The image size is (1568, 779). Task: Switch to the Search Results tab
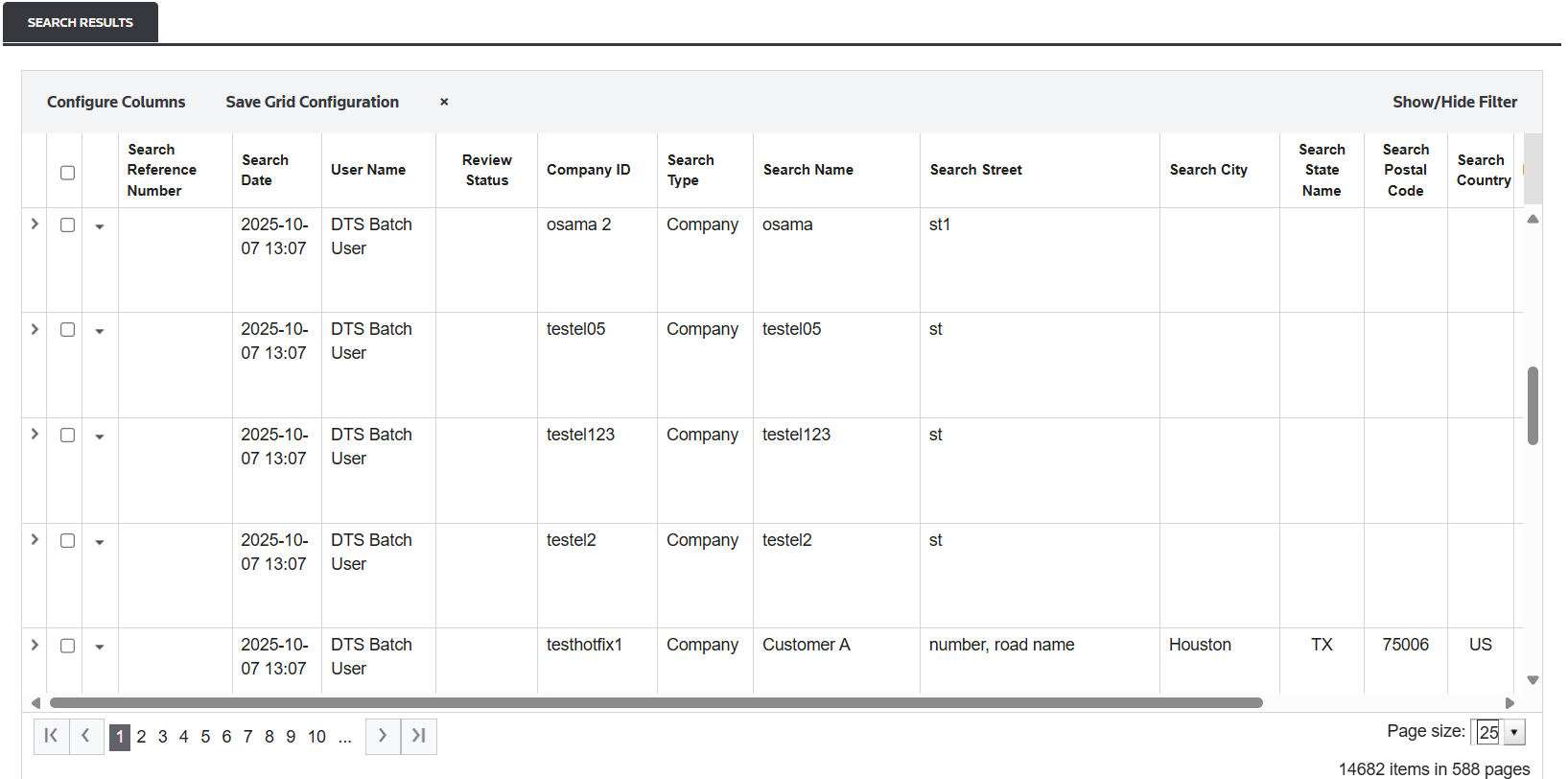(81, 22)
